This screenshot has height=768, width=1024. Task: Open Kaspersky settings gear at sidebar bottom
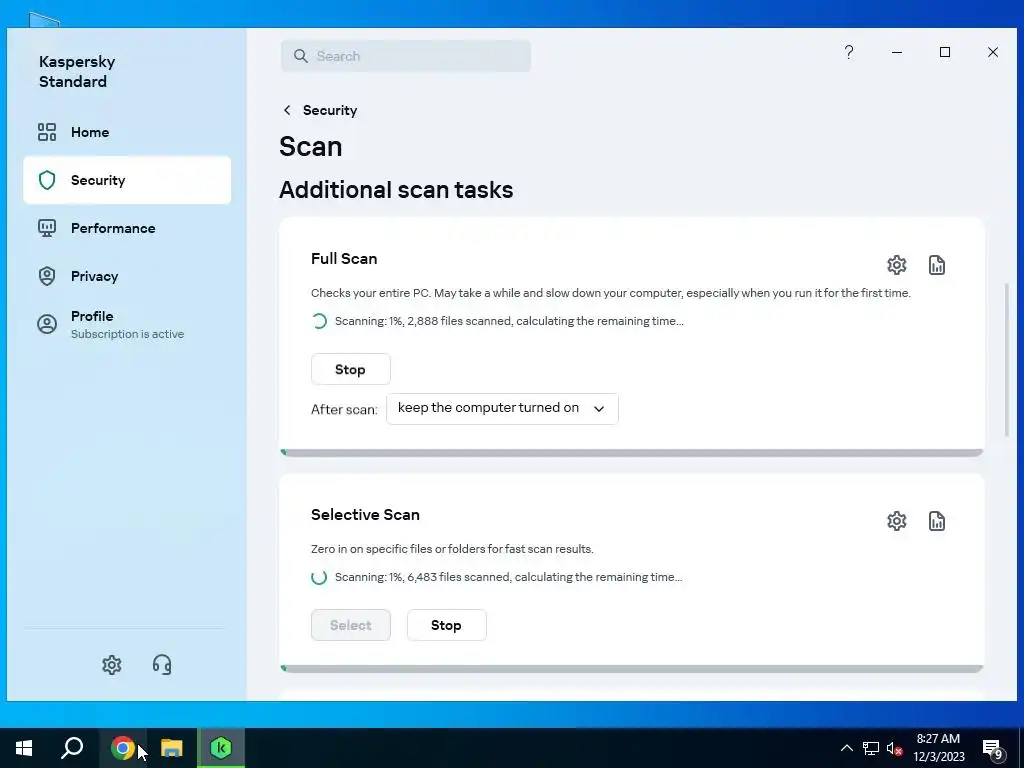(x=112, y=665)
